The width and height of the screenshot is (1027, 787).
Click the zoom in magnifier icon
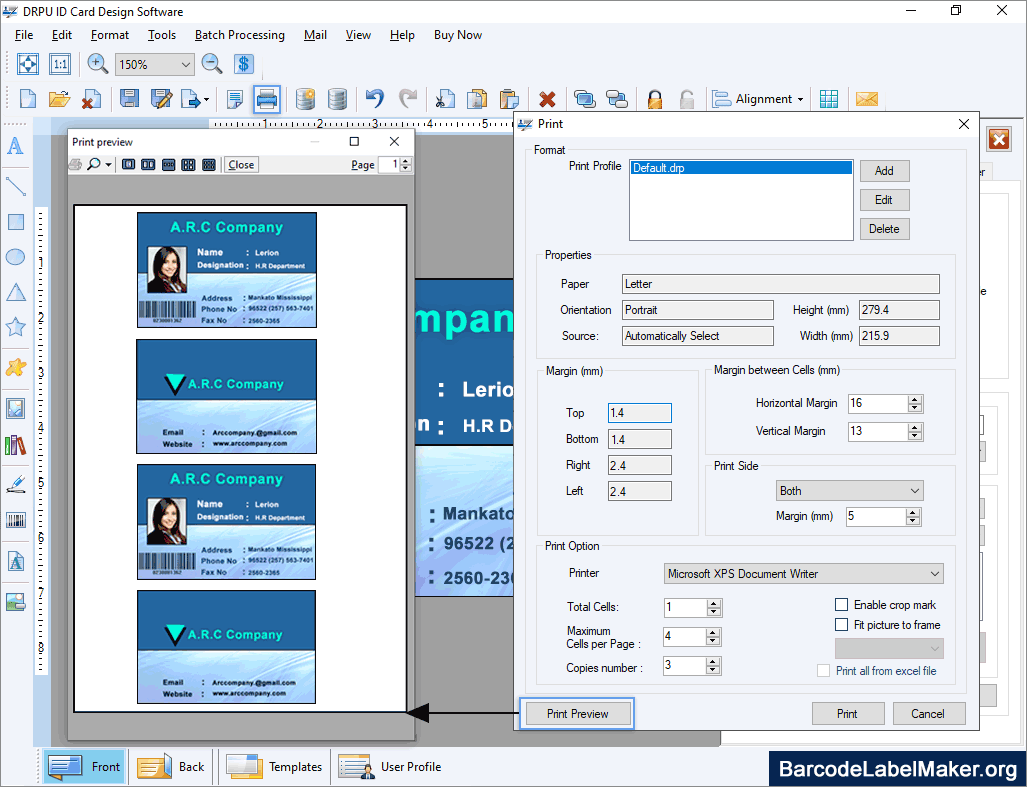click(98, 64)
